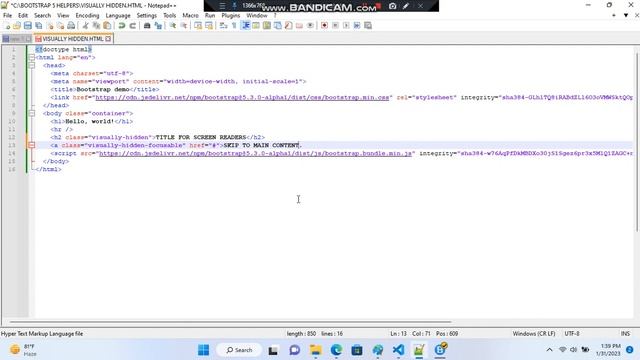Toggle the Indent Guide toolbar button
This screenshot has height=360, width=640.
pos(246,25)
